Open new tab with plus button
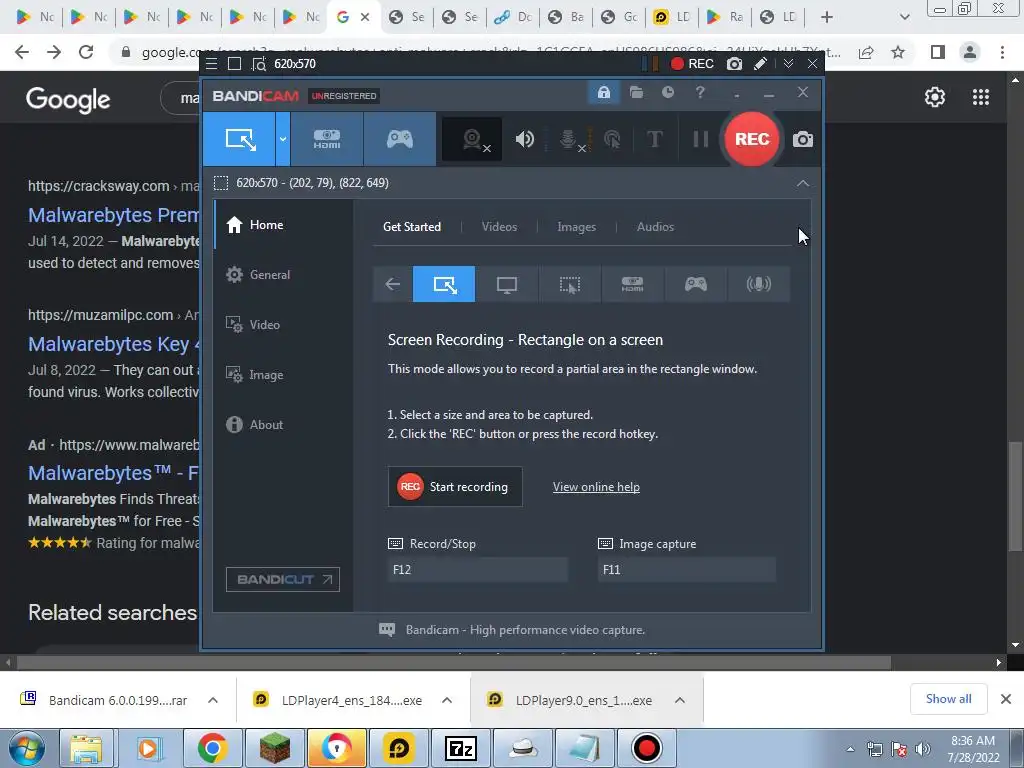1024x768 pixels. 827,17
